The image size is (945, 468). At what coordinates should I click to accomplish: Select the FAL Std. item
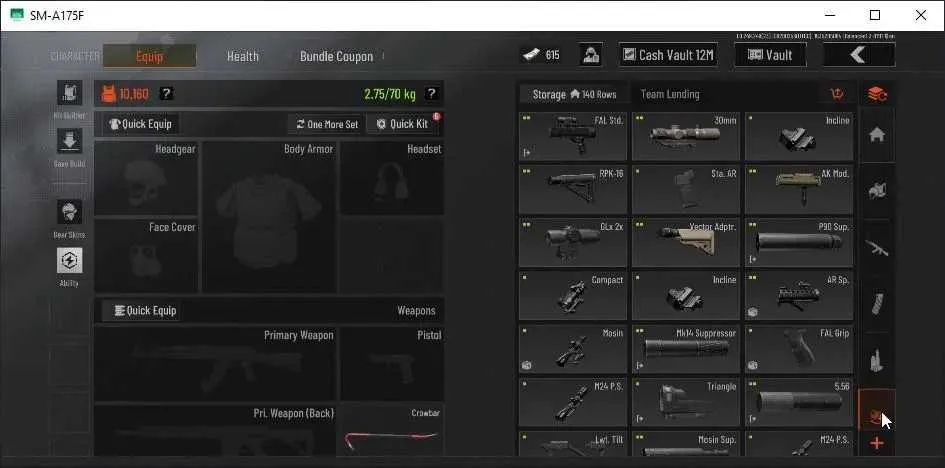click(573, 137)
